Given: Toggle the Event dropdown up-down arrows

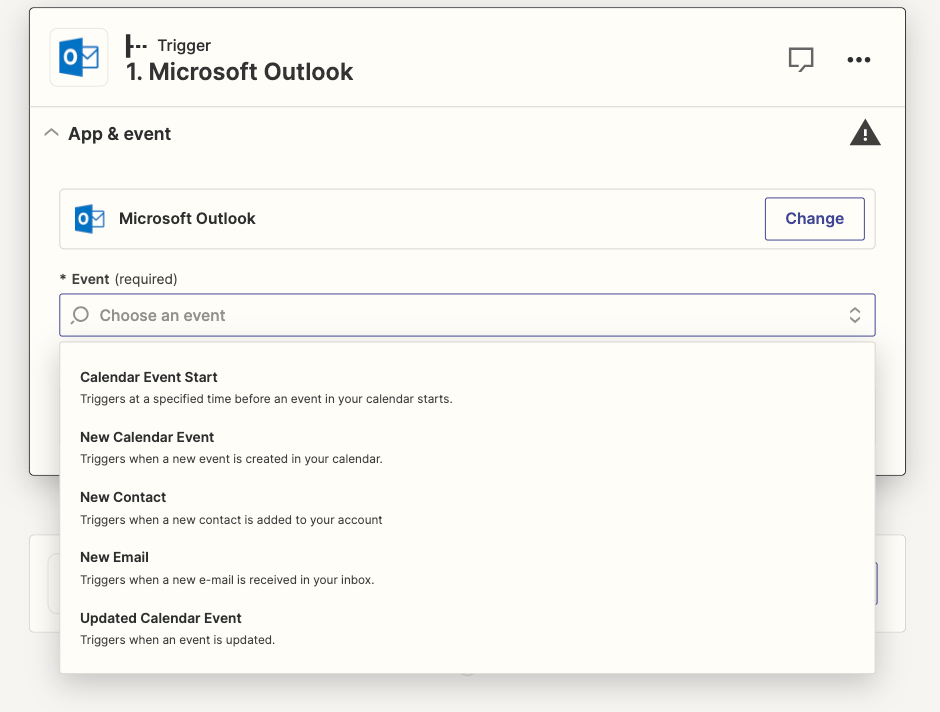Looking at the screenshot, I should [855, 315].
